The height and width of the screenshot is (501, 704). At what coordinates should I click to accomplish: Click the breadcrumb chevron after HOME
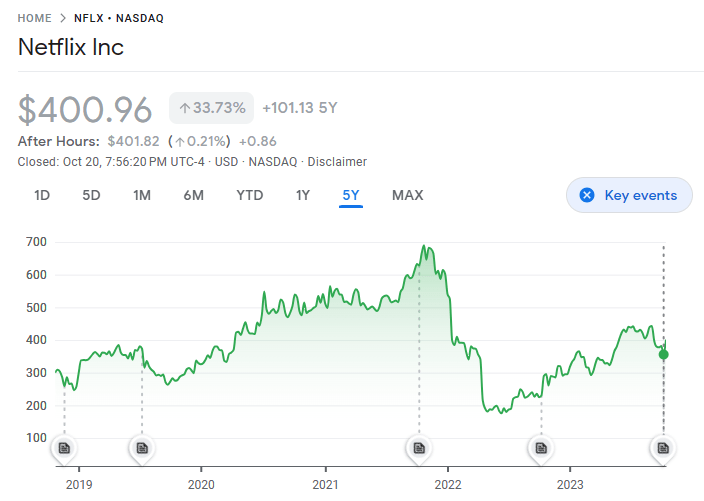point(63,18)
